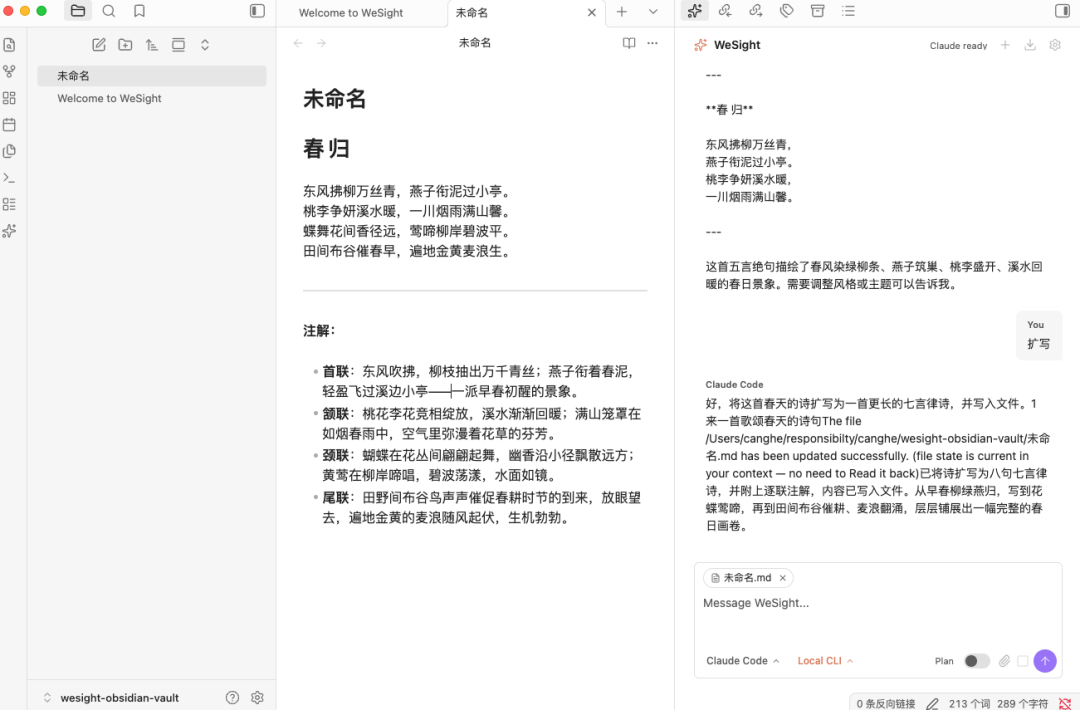Screen dimensions: 1080x710
Task: Open vault settings gear icon
Action: [258, 698]
